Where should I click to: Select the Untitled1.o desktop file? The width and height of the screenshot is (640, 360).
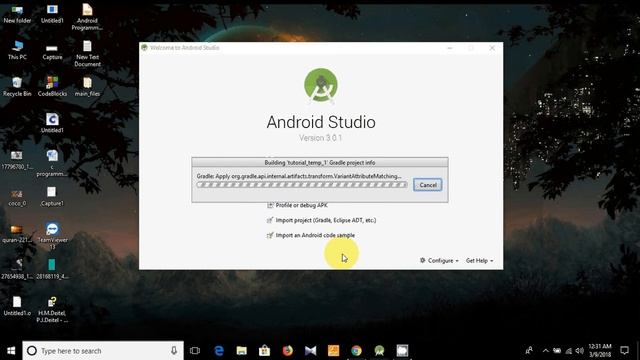(17, 306)
